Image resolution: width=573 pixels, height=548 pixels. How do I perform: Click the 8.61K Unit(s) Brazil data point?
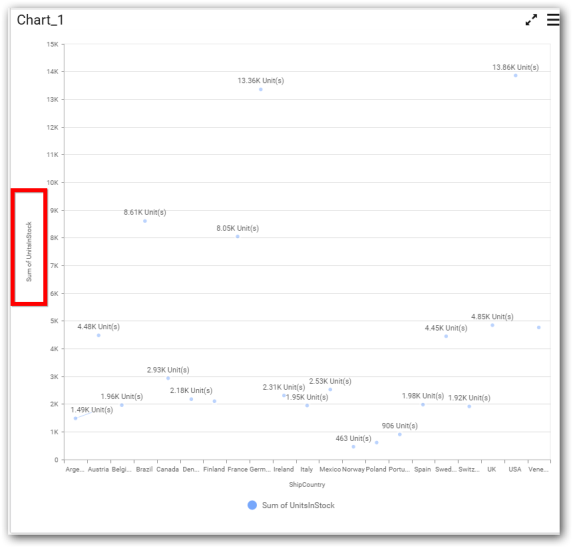coord(145,221)
